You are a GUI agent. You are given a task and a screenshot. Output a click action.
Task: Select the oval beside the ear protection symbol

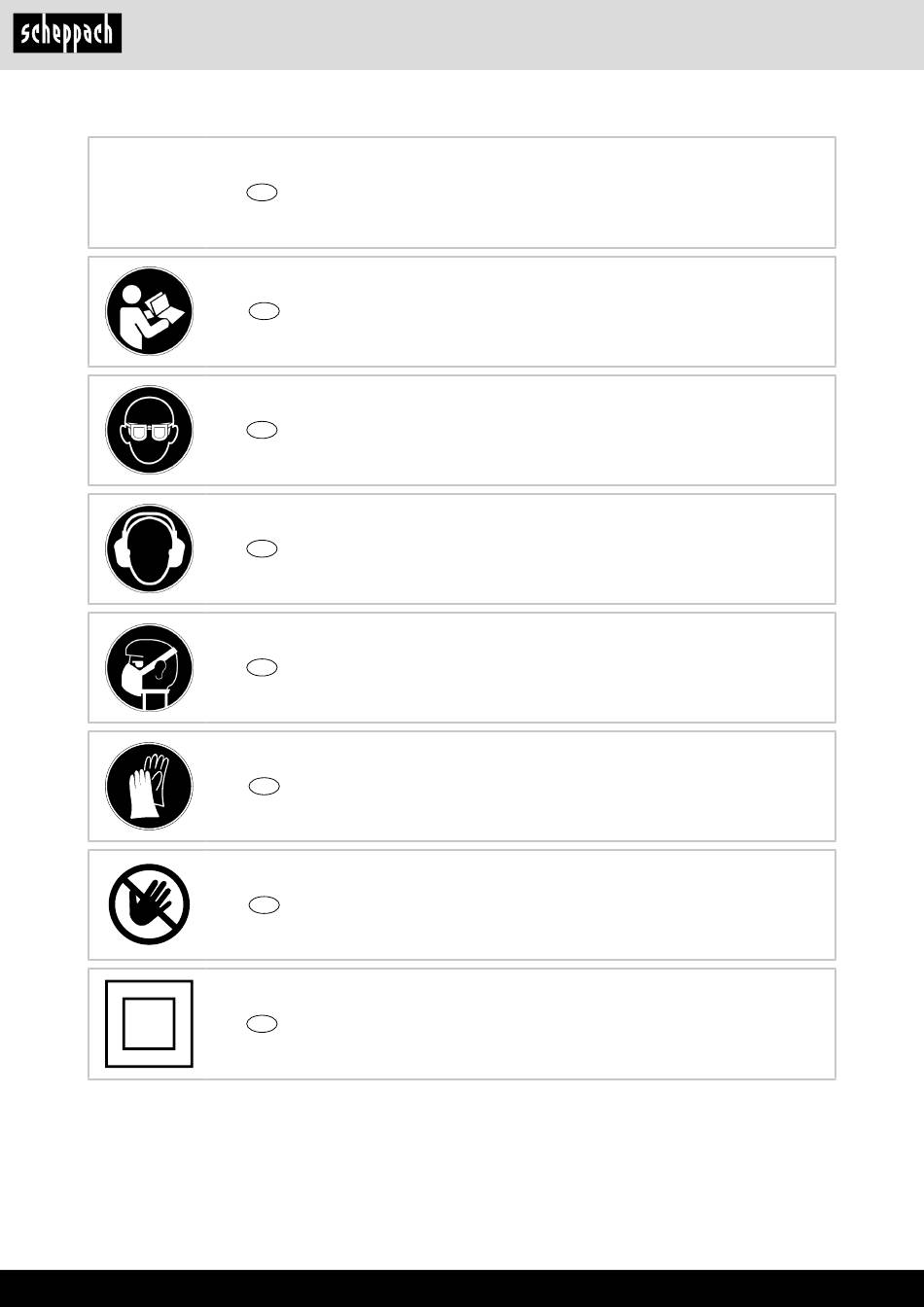tap(263, 548)
